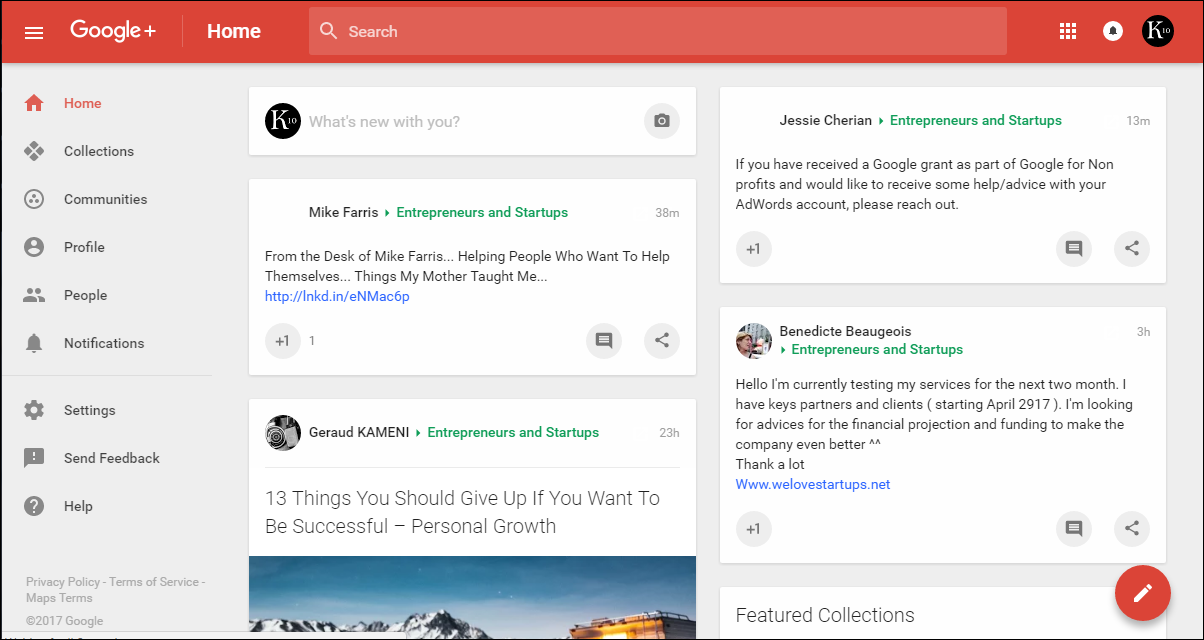Click the Notifications bell icon in sidebar
1204x640 pixels.
34,343
